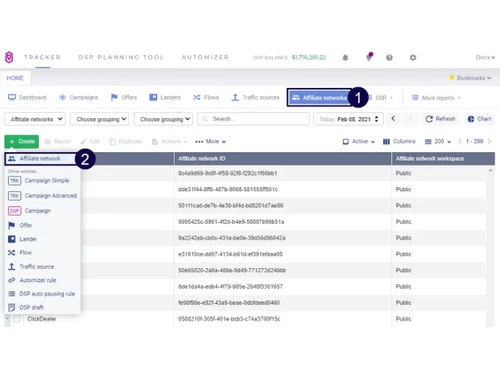Expand the Actions dropdown

(x=169, y=142)
